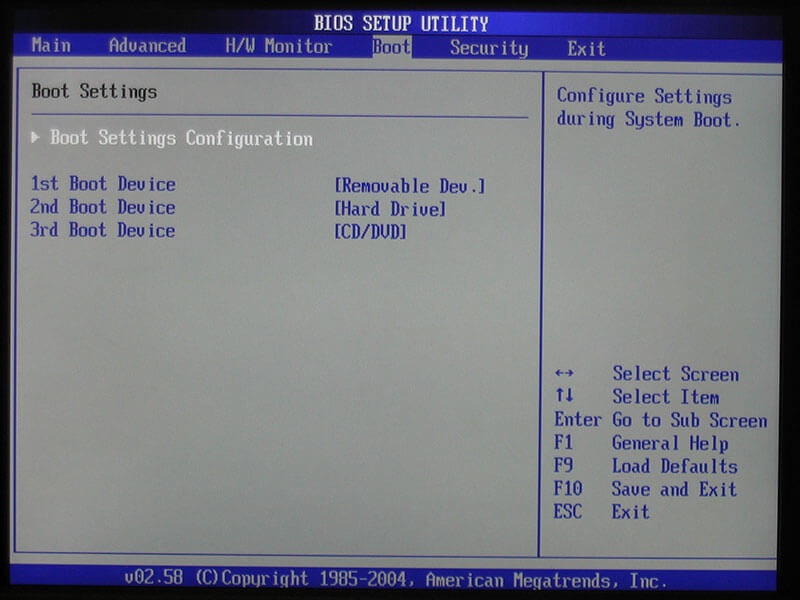800x600 pixels.
Task: Switch to the Main tab
Action: [x=50, y=47]
